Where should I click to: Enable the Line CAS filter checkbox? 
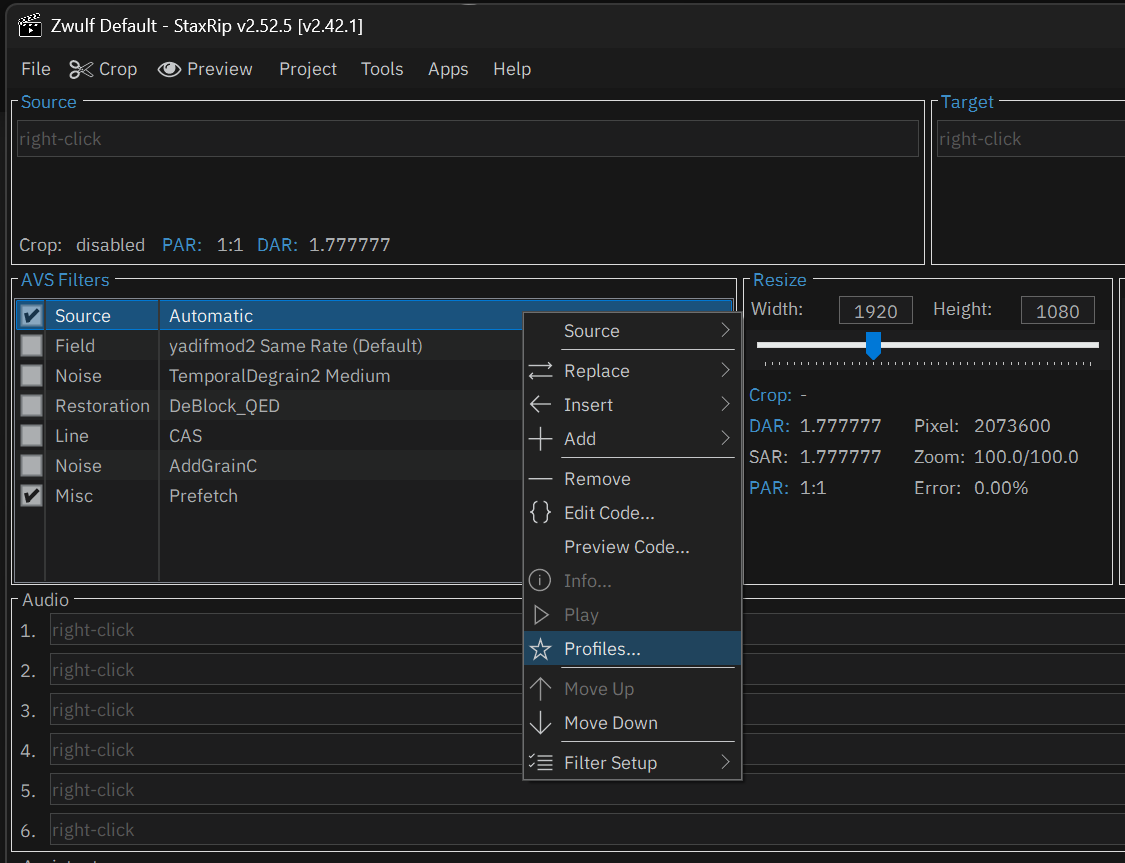(x=31, y=435)
